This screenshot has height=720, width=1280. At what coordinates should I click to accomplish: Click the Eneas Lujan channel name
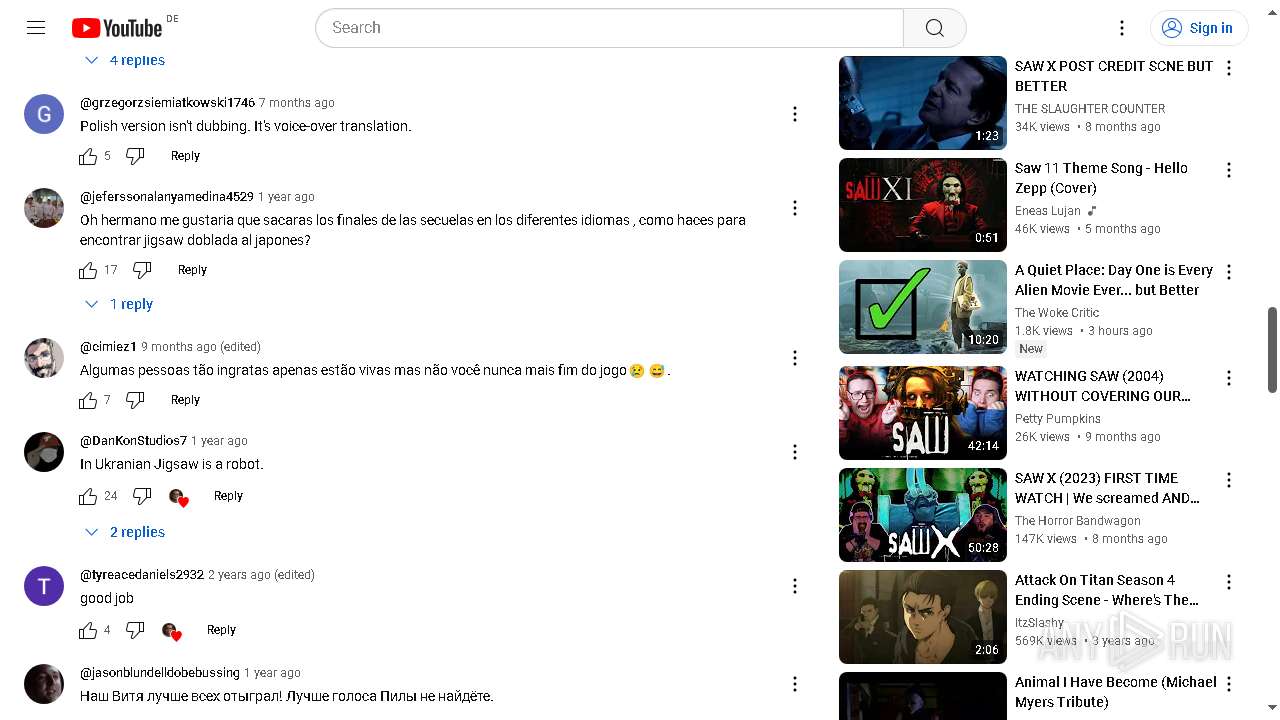point(1048,211)
